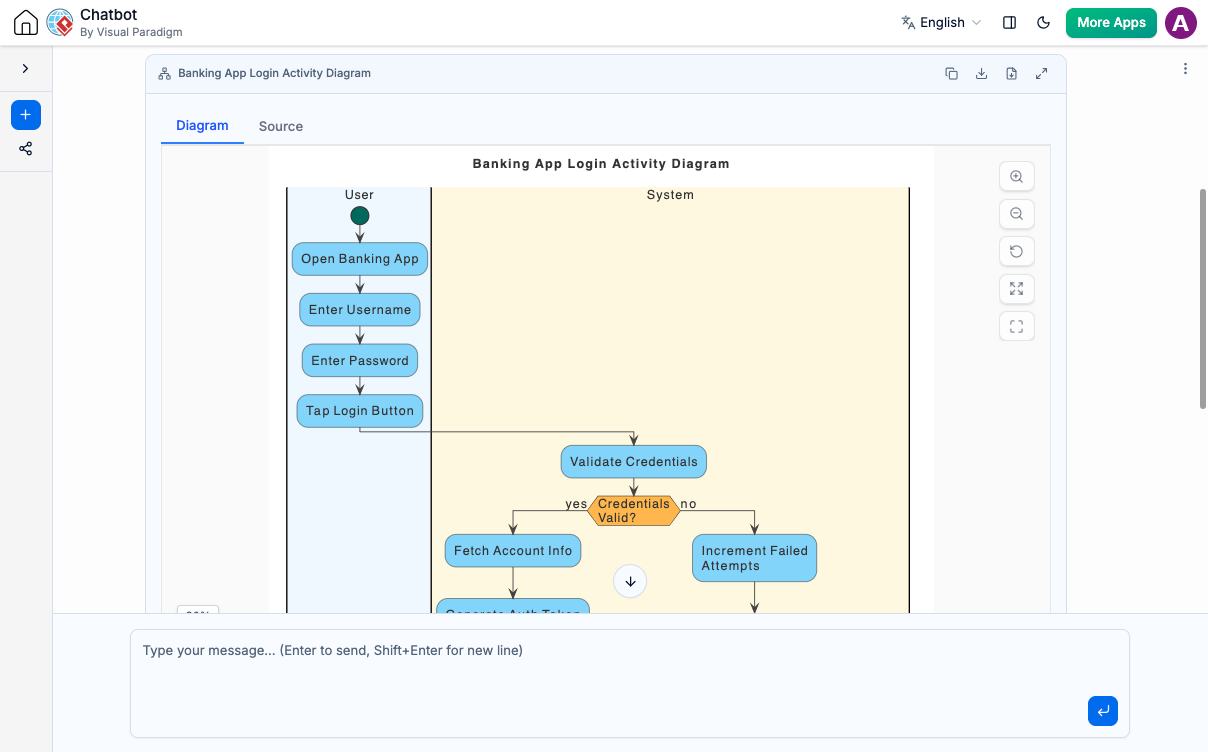Click the share icon in the sidebar
The height and width of the screenshot is (752, 1208).
[26, 149]
